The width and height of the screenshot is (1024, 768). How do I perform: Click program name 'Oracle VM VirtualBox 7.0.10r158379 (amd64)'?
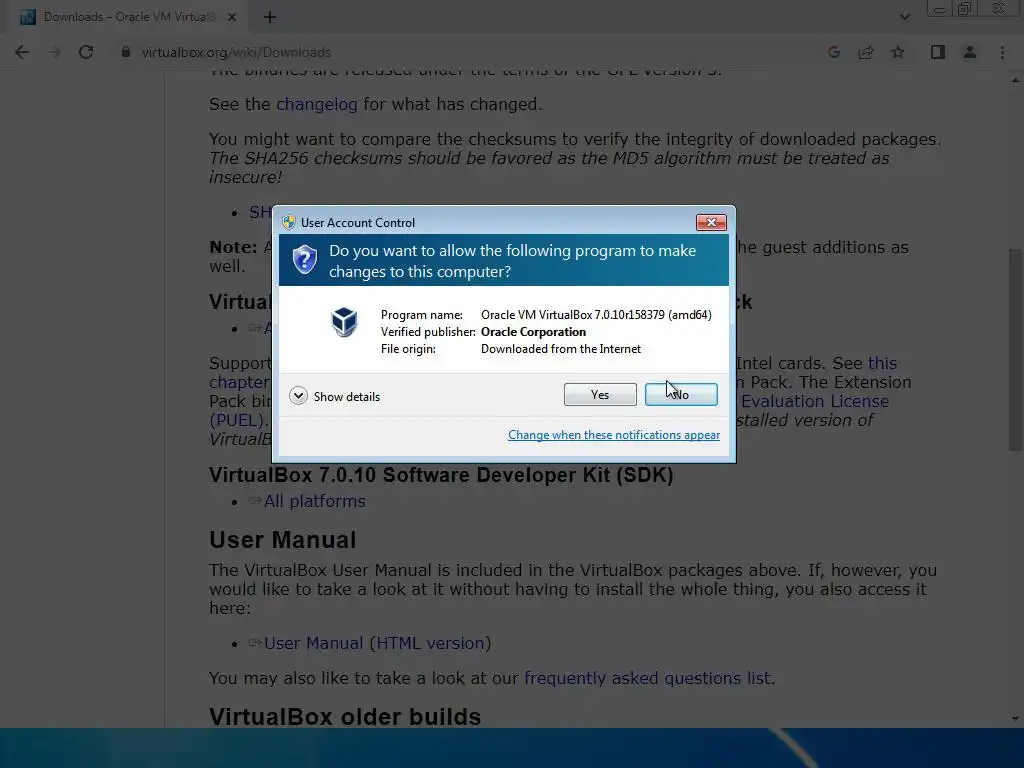(x=596, y=315)
